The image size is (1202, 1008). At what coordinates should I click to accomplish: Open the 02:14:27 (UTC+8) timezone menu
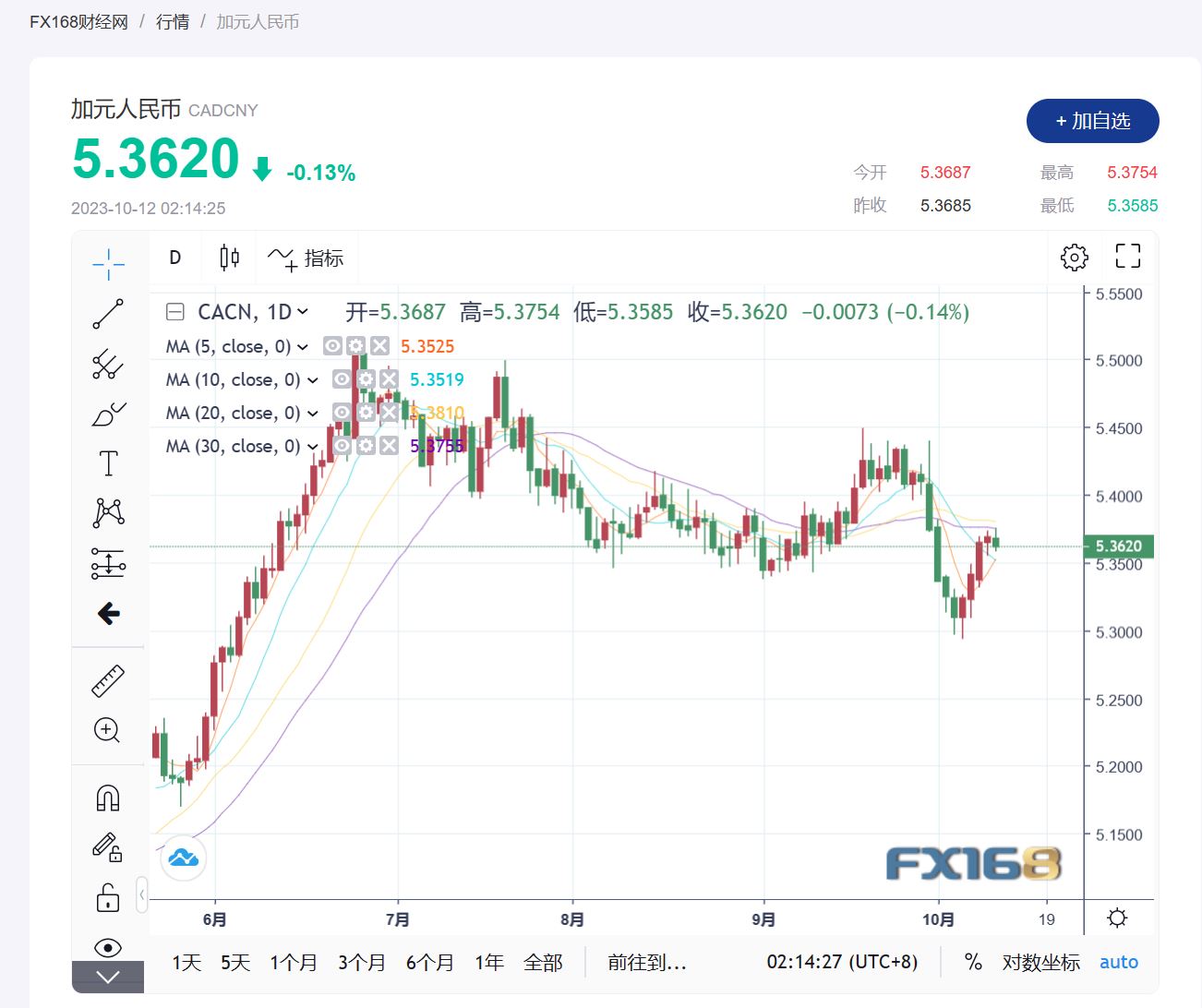842,962
